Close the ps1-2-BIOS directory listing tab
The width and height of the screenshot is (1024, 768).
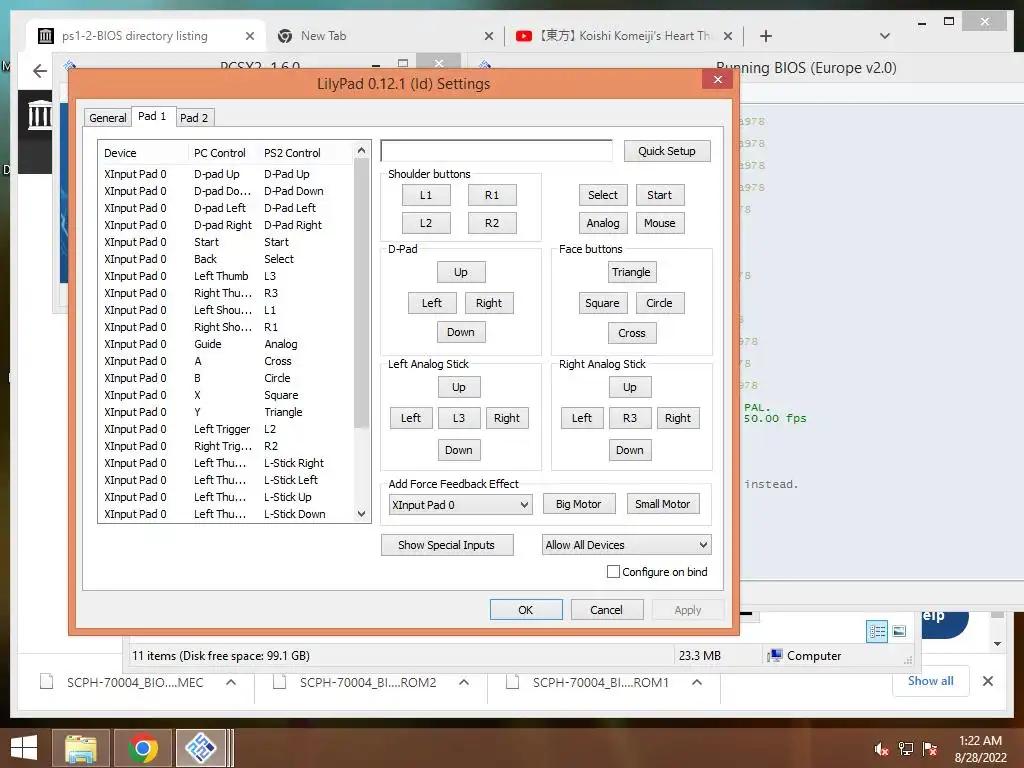tap(249, 36)
